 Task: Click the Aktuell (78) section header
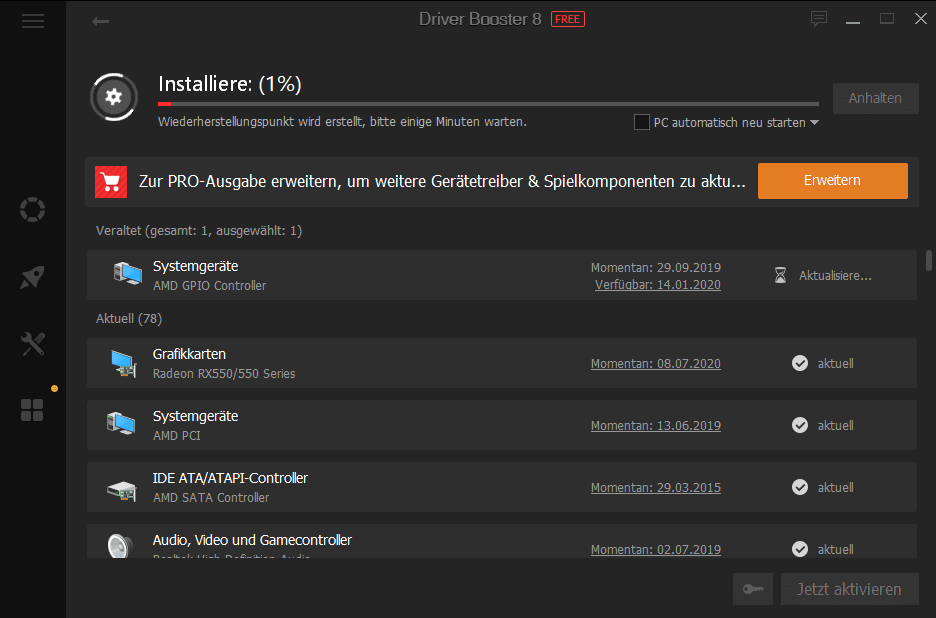tap(129, 319)
